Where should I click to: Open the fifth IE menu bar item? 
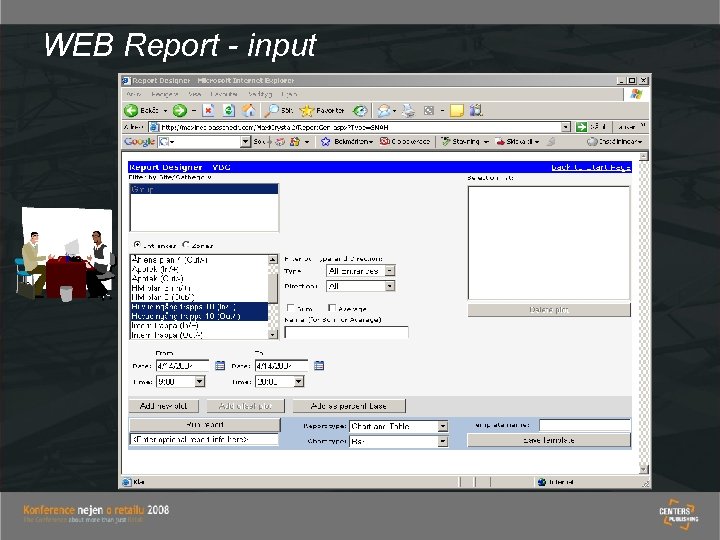[x=260, y=94]
